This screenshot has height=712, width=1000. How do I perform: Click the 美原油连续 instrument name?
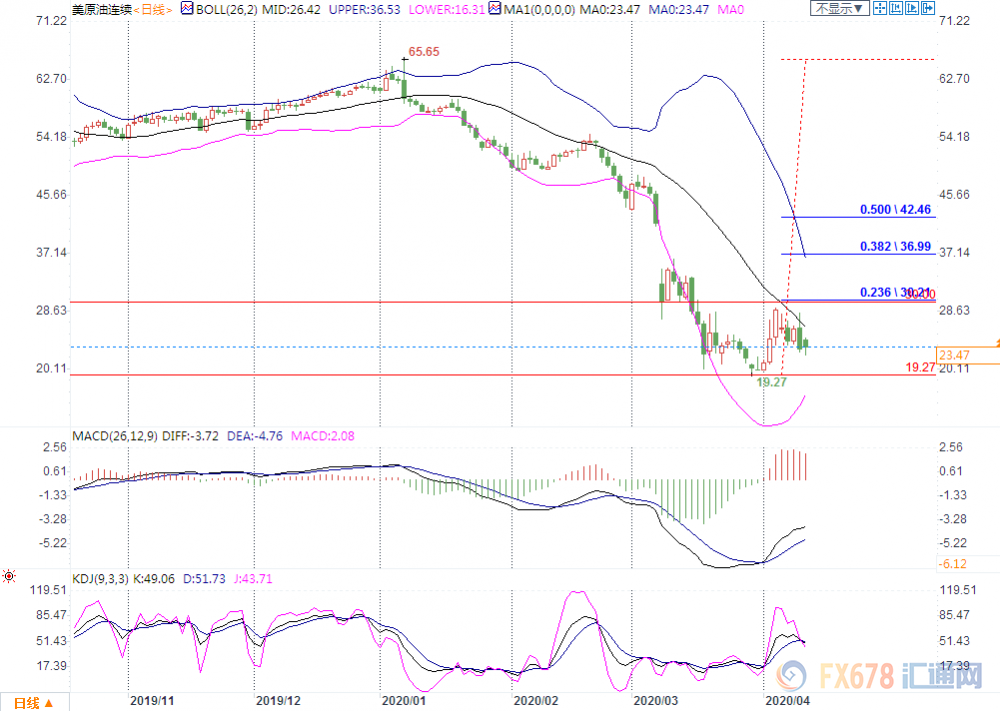pyautogui.click(x=102, y=9)
